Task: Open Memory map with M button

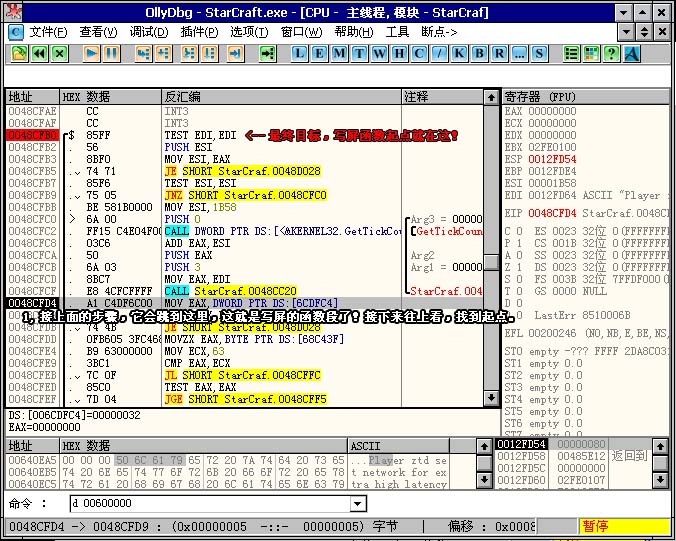Action: [339, 54]
